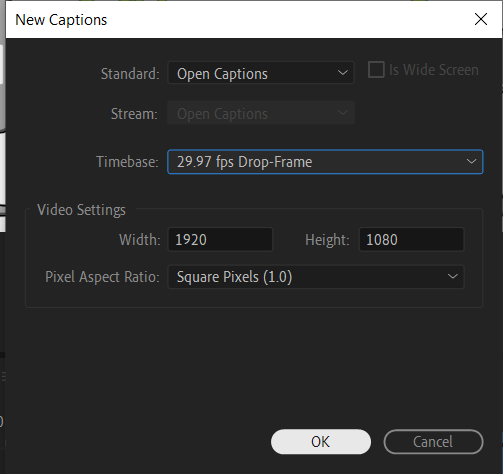Click the Timebase label text
This screenshot has height=474, width=503.
tap(127, 162)
